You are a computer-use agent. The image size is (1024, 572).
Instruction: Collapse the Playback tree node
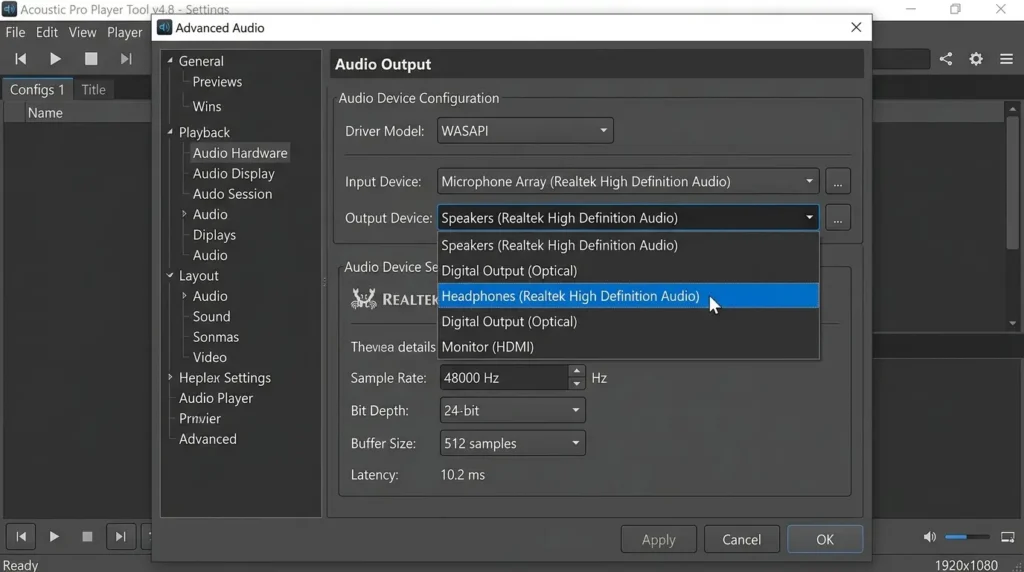pyautogui.click(x=170, y=132)
